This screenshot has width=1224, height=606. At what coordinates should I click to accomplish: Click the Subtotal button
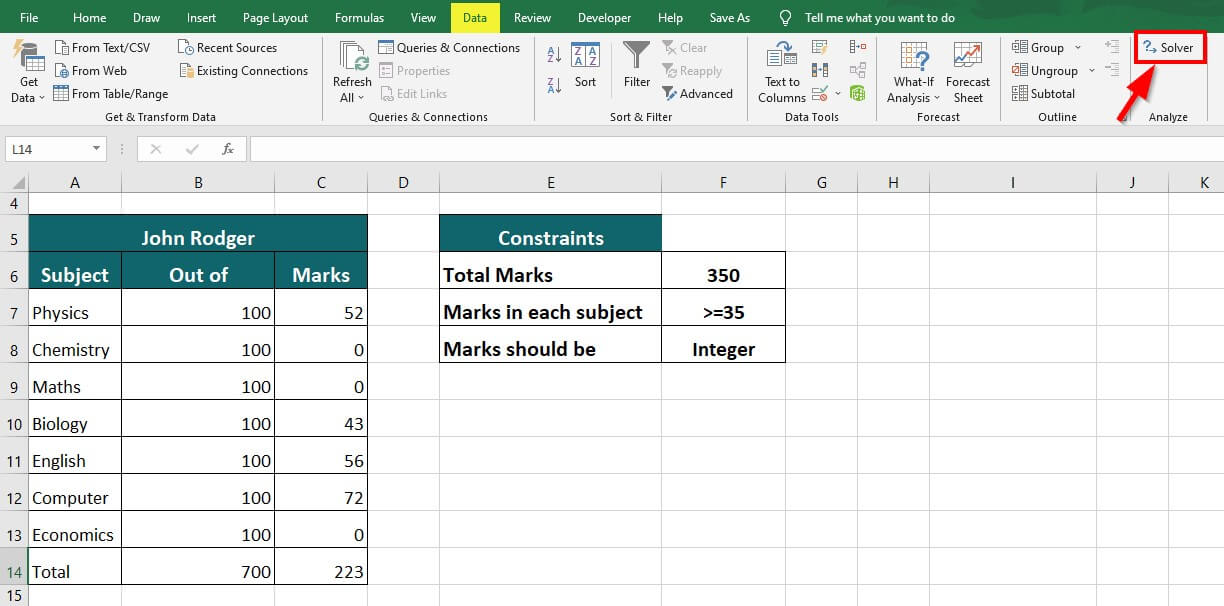pyautogui.click(x=1044, y=94)
